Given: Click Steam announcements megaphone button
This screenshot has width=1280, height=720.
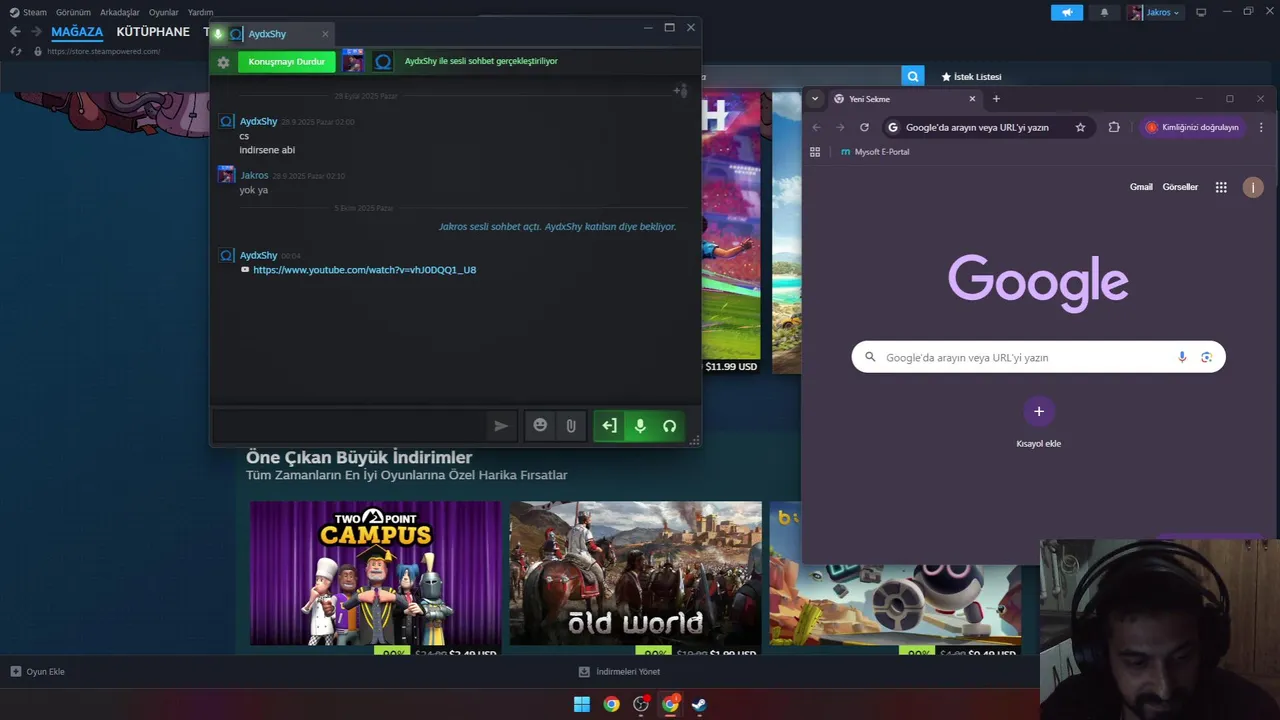Looking at the screenshot, I should [x=1067, y=13].
